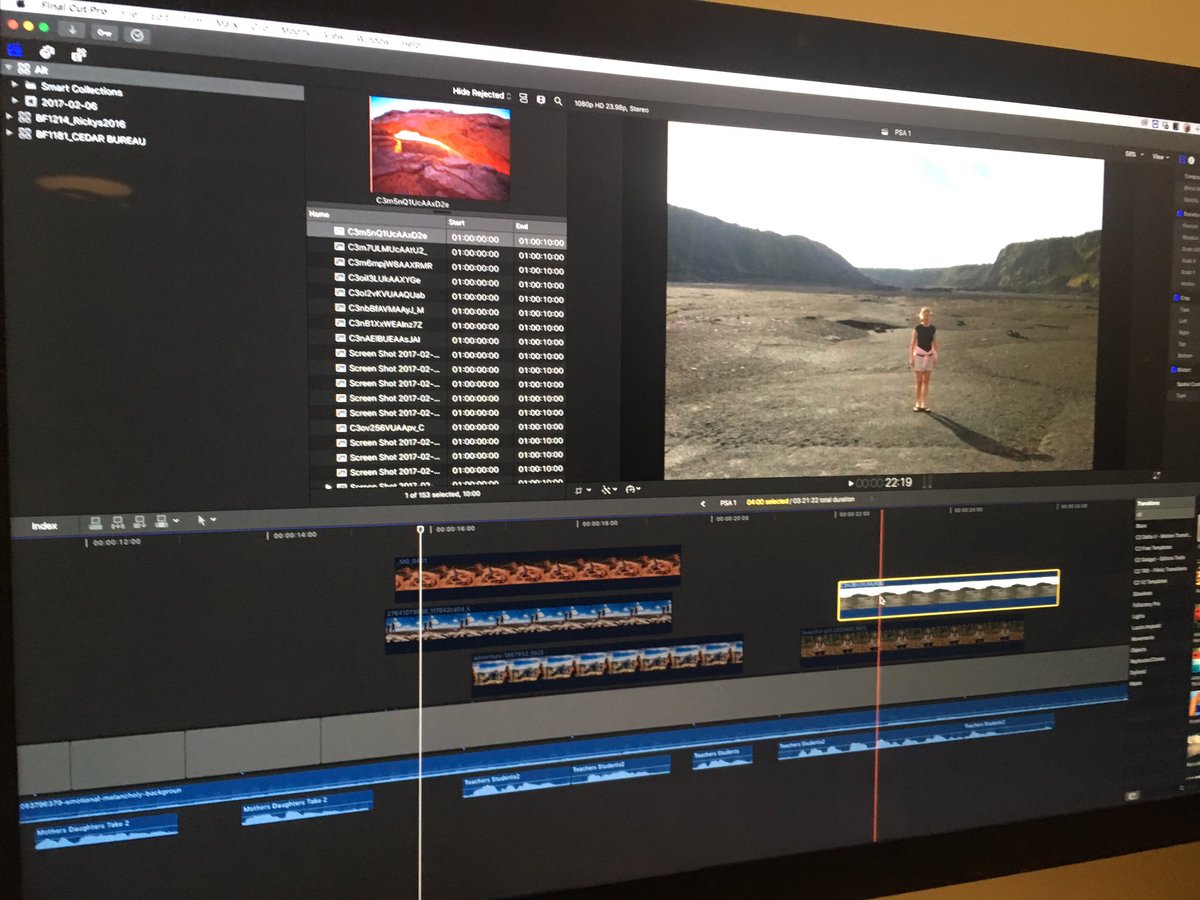Toggle the Transform checkbox in inspector
Screen dimensions: 1200x900
(1180, 214)
